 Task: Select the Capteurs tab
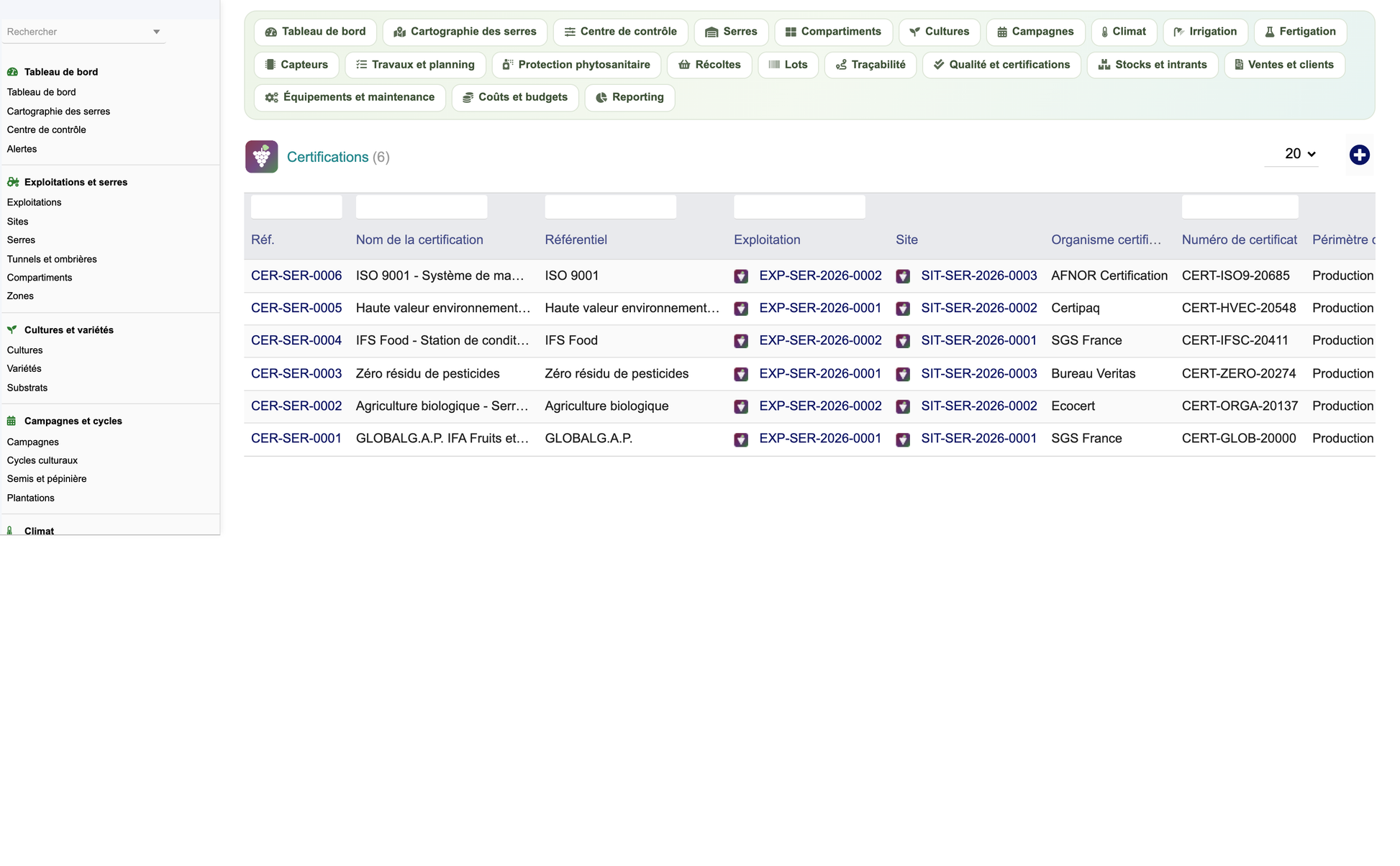(x=296, y=65)
